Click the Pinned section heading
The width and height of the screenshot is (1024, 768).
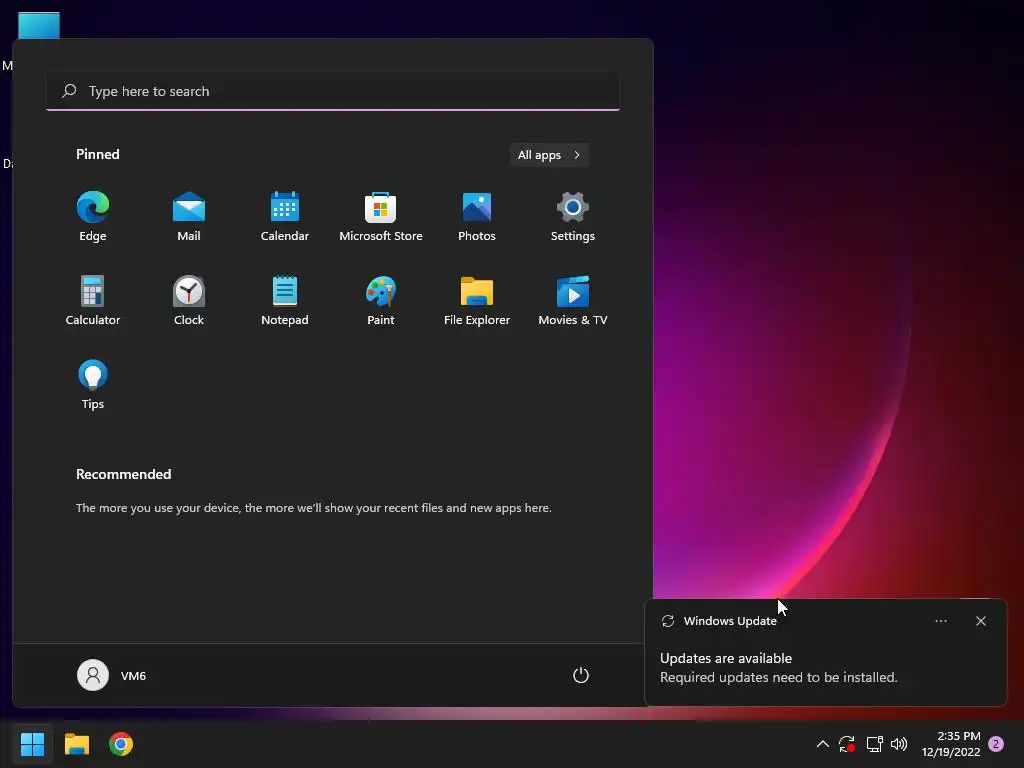(x=98, y=154)
